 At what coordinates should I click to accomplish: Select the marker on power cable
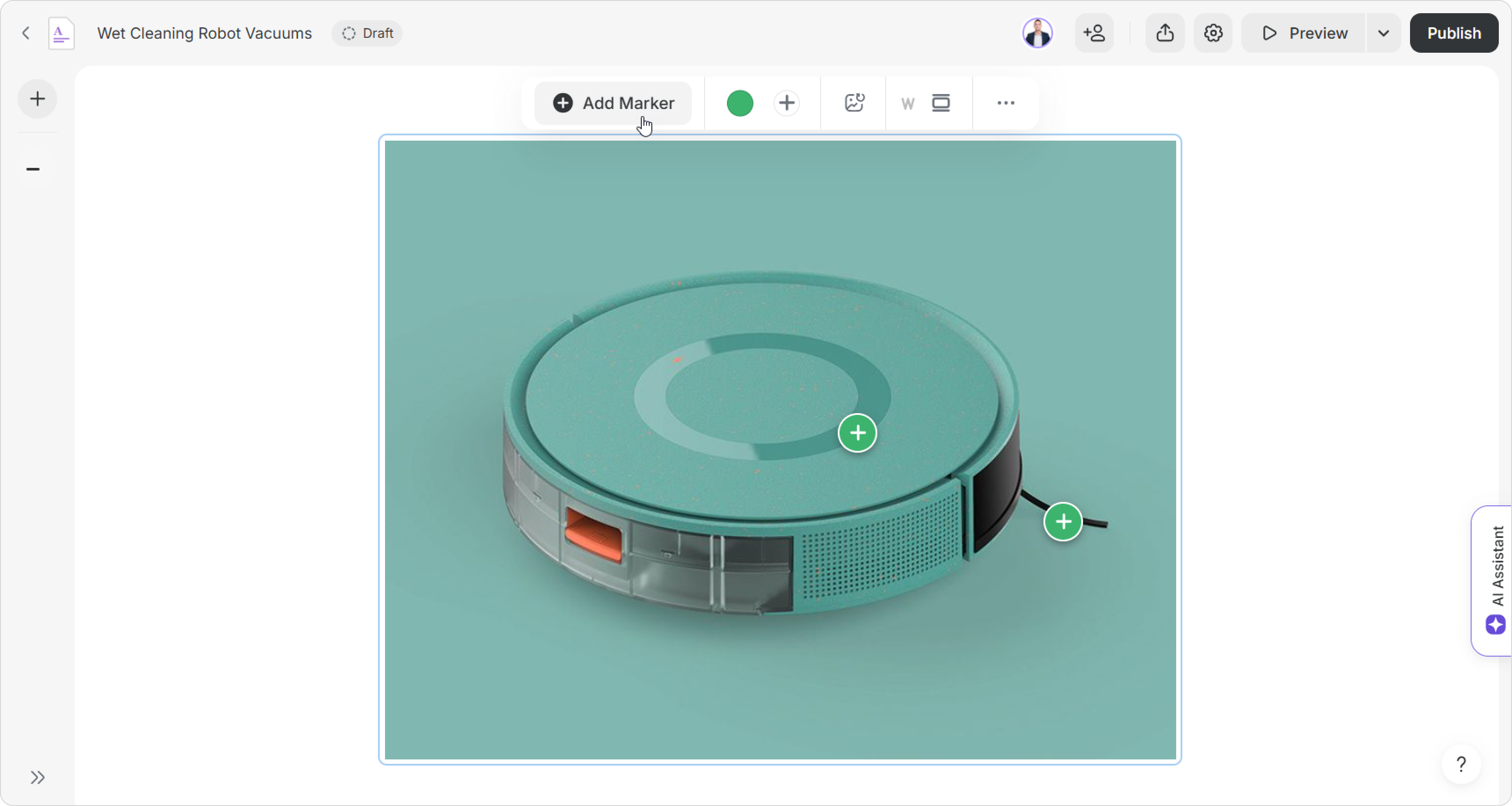coord(1062,521)
